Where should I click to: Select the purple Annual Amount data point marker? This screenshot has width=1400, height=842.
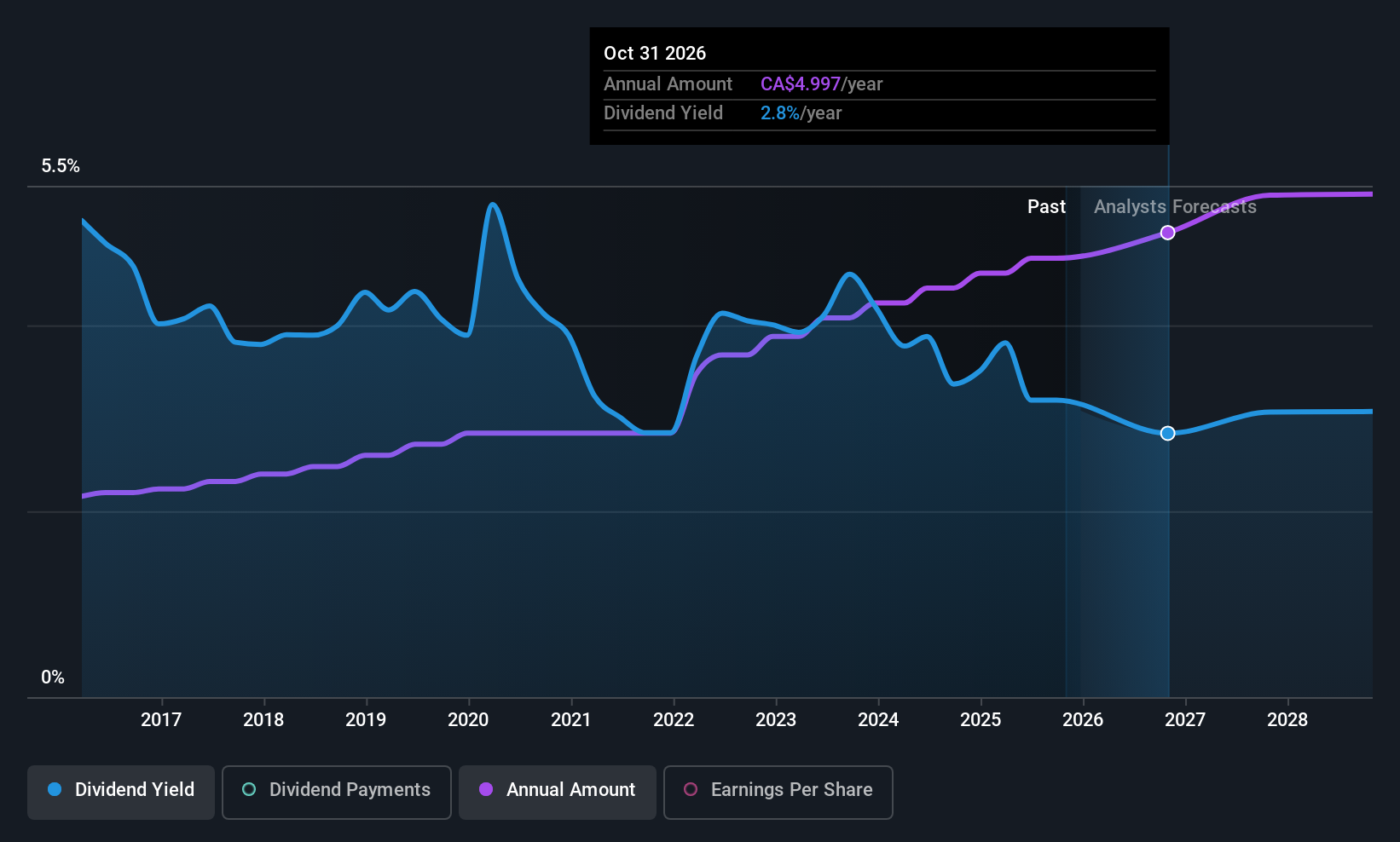tap(1168, 233)
